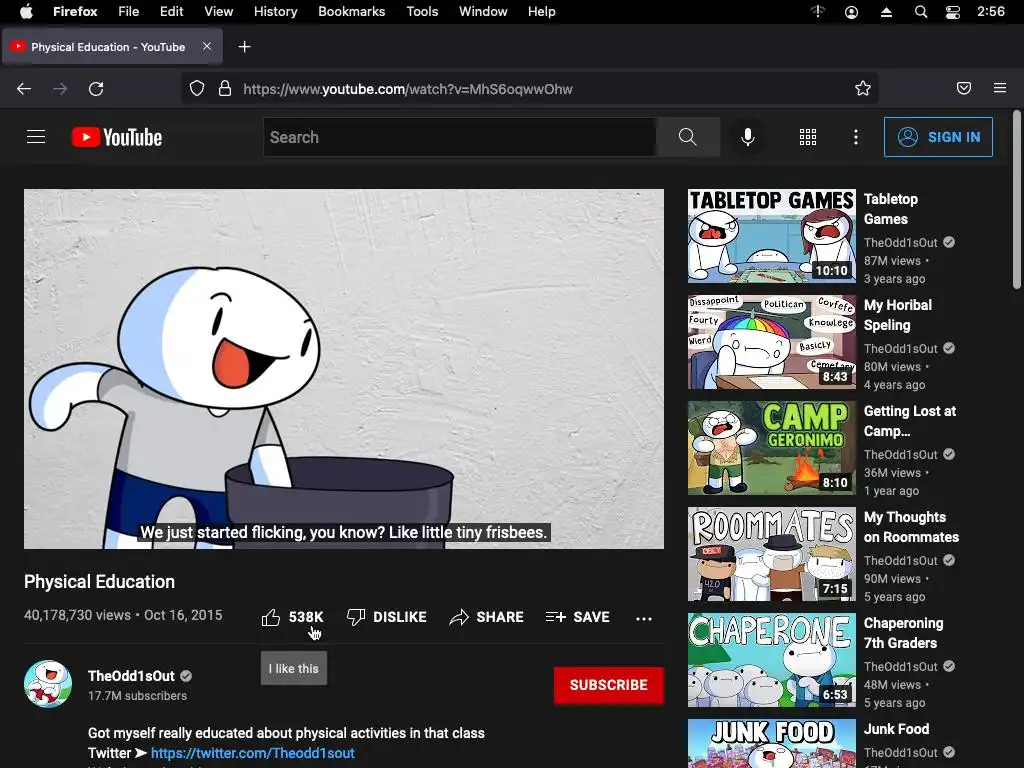Open the YouTube settings three-dot menu
Image resolution: width=1024 pixels, height=768 pixels.
tap(856, 137)
